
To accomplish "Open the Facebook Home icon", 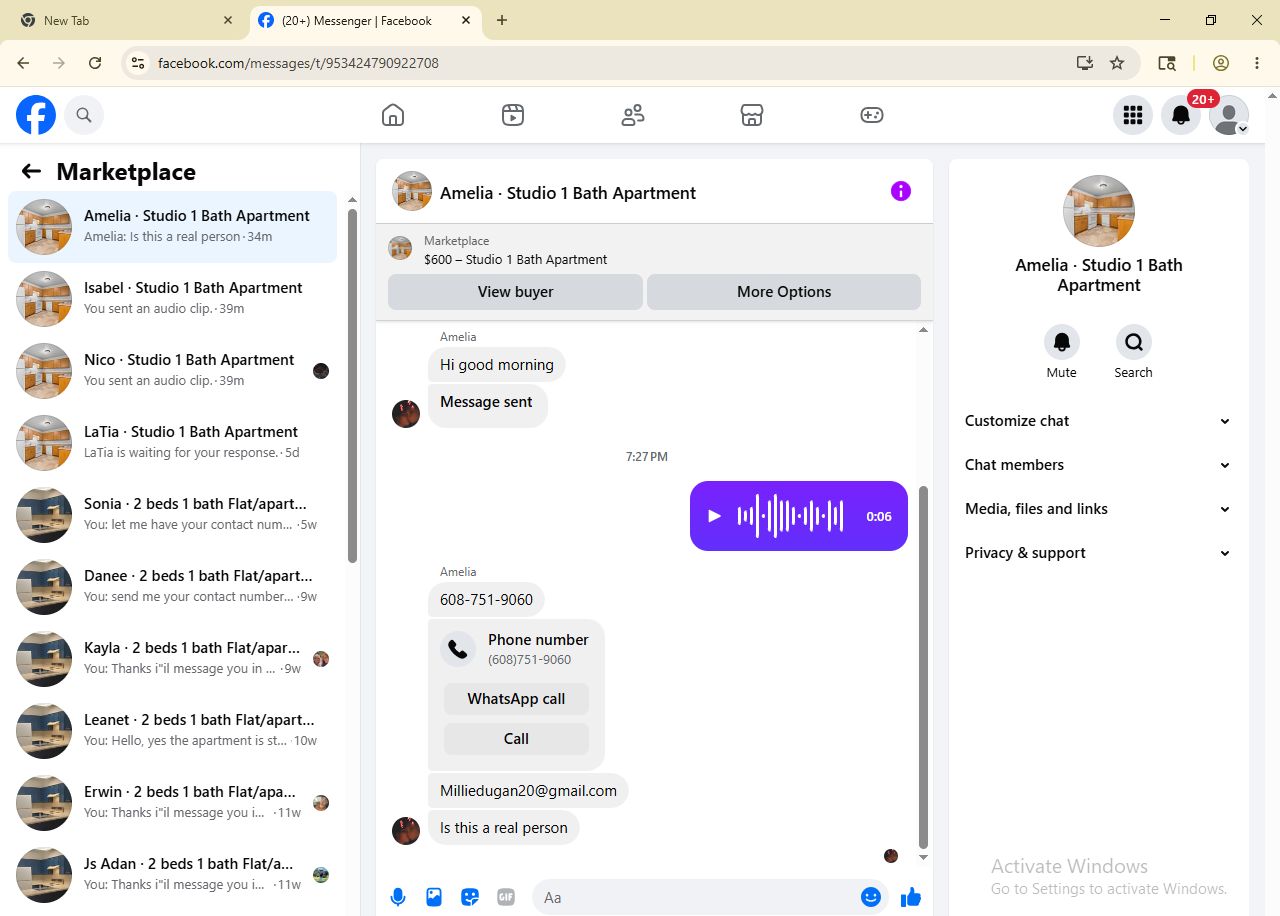I will coord(393,115).
